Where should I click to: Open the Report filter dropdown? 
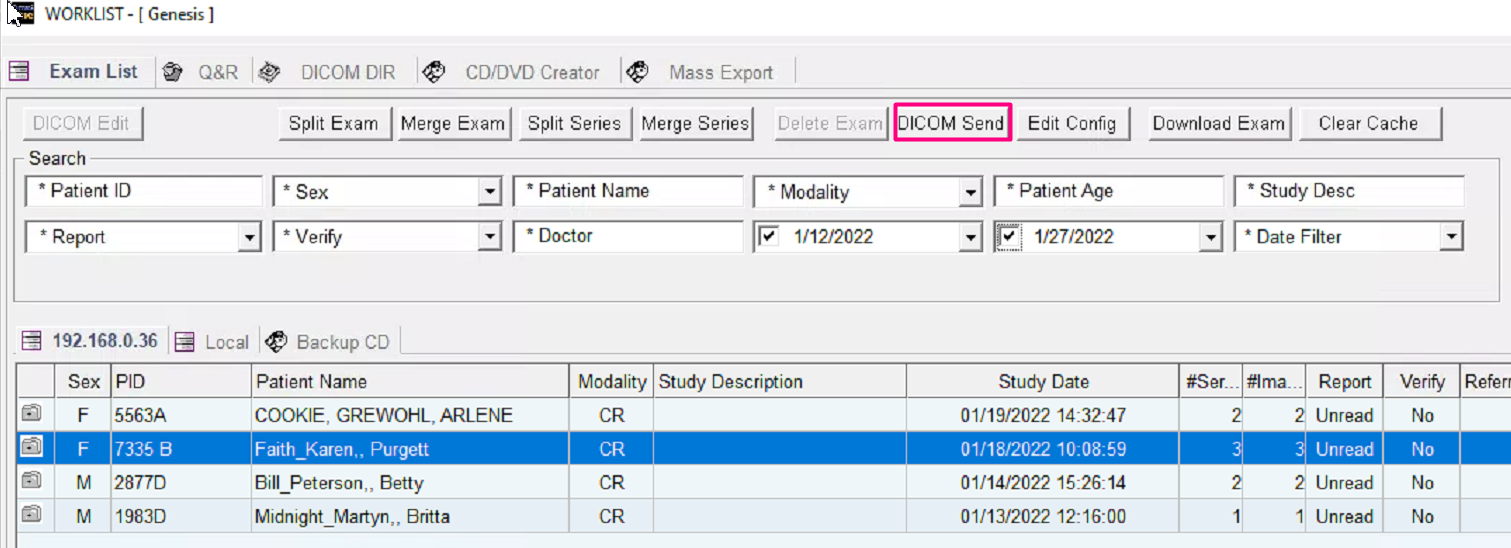point(249,237)
